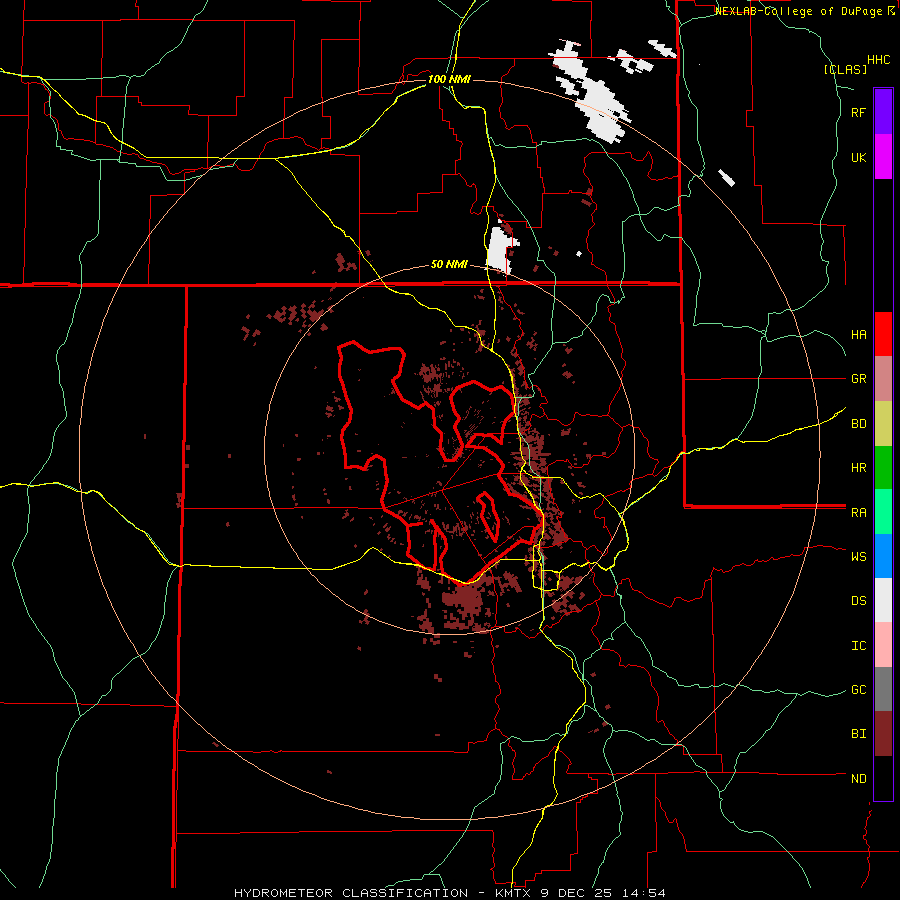The width and height of the screenshot is (900, 900).
Task: Click the 14:54 timestamp
Action: [646, 893]
